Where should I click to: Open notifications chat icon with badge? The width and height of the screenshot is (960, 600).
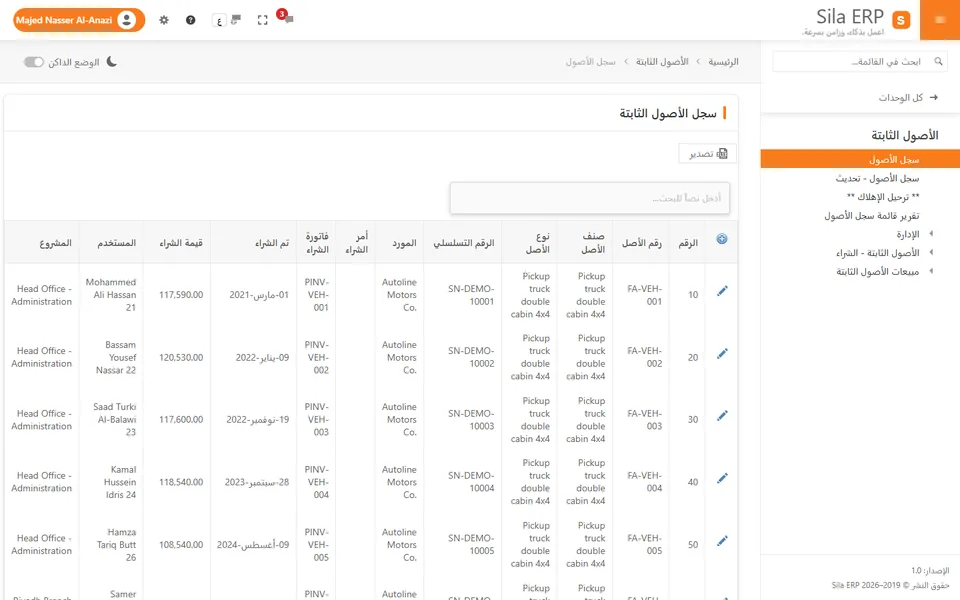coord(286,17)
